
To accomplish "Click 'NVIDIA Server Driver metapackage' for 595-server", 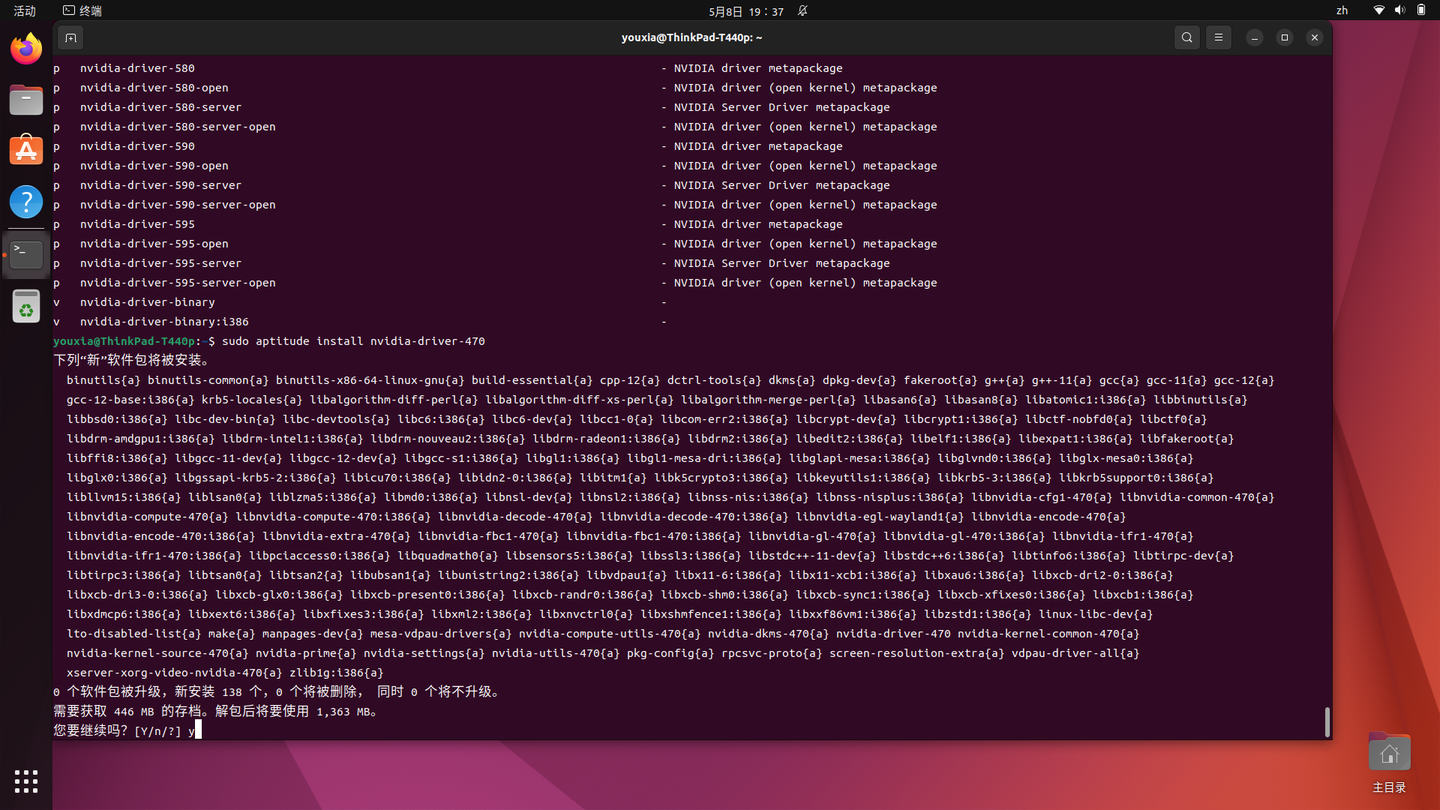I will (x=781, y=263).
